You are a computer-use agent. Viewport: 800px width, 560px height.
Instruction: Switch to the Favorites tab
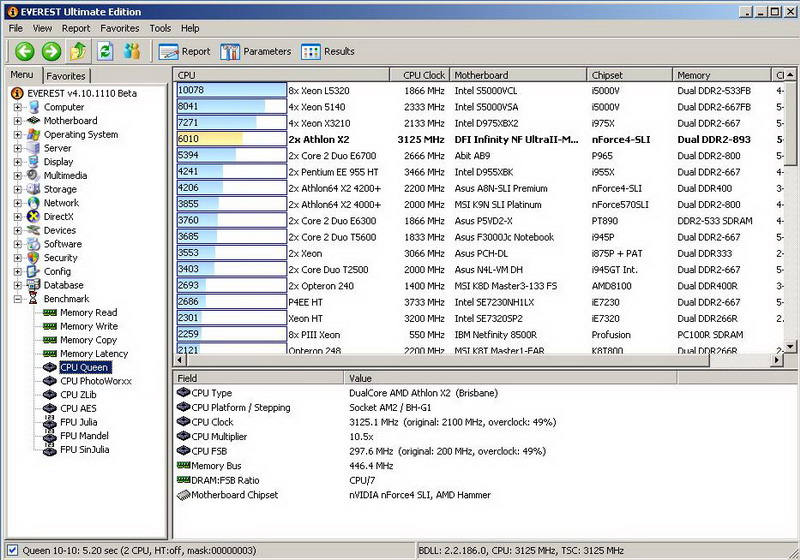(66, 76)
